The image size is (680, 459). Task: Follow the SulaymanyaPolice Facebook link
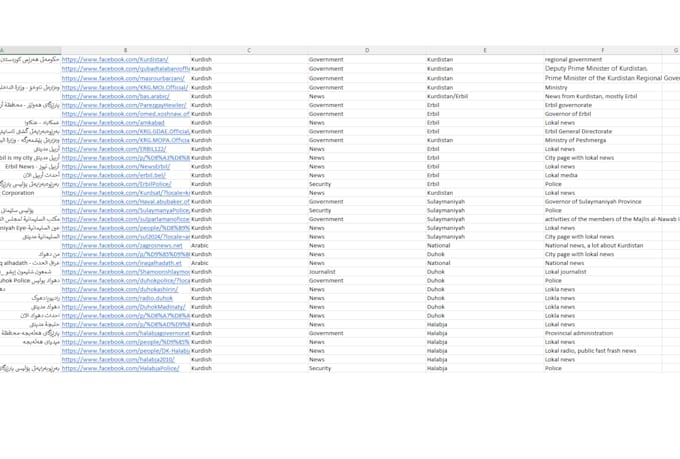(126, 210)
